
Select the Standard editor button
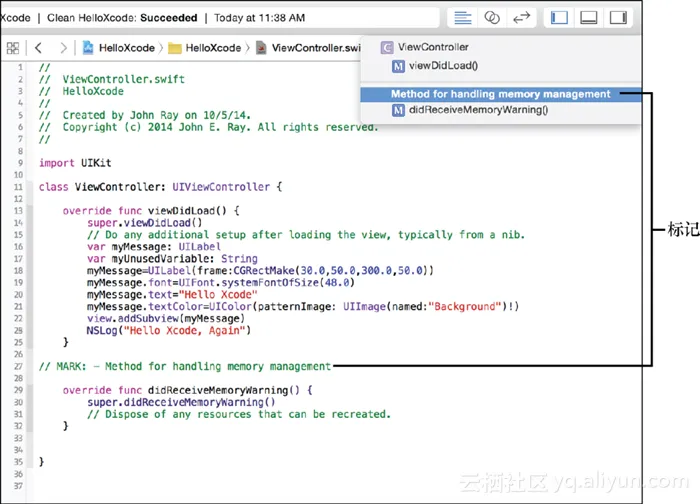tap(462, 18)
